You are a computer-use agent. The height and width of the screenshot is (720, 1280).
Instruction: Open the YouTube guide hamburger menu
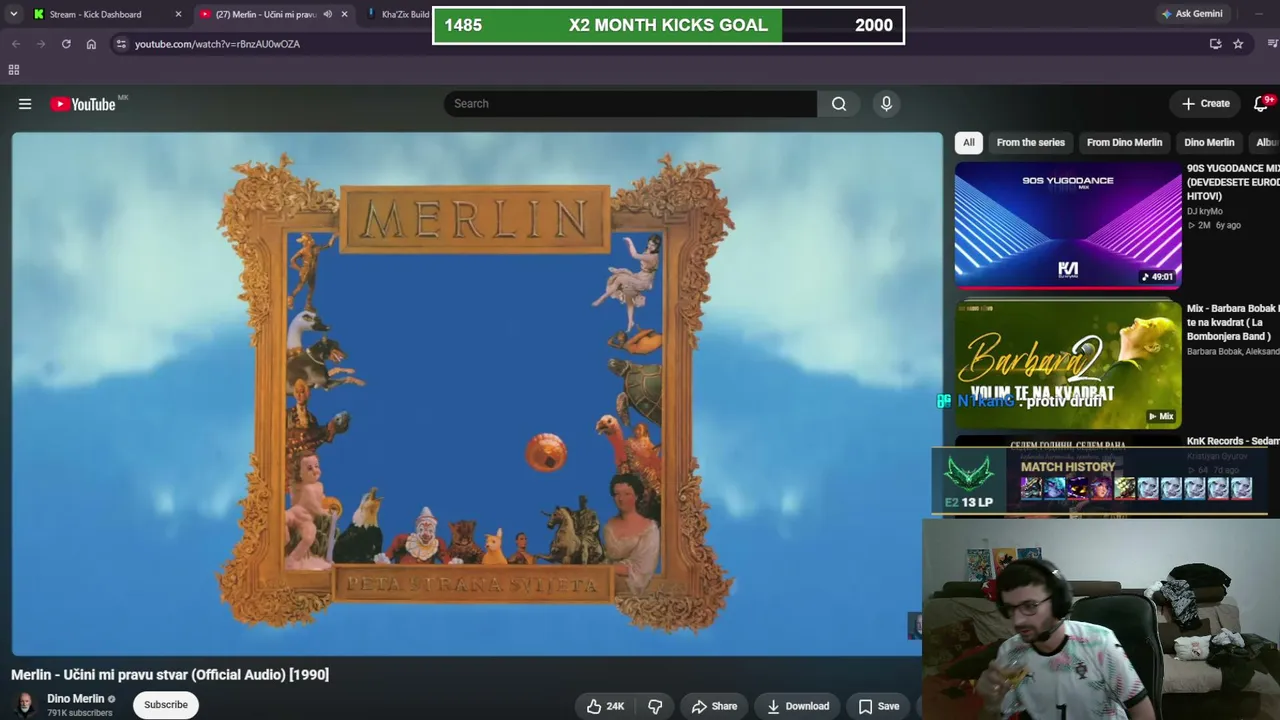pos(25,104)
